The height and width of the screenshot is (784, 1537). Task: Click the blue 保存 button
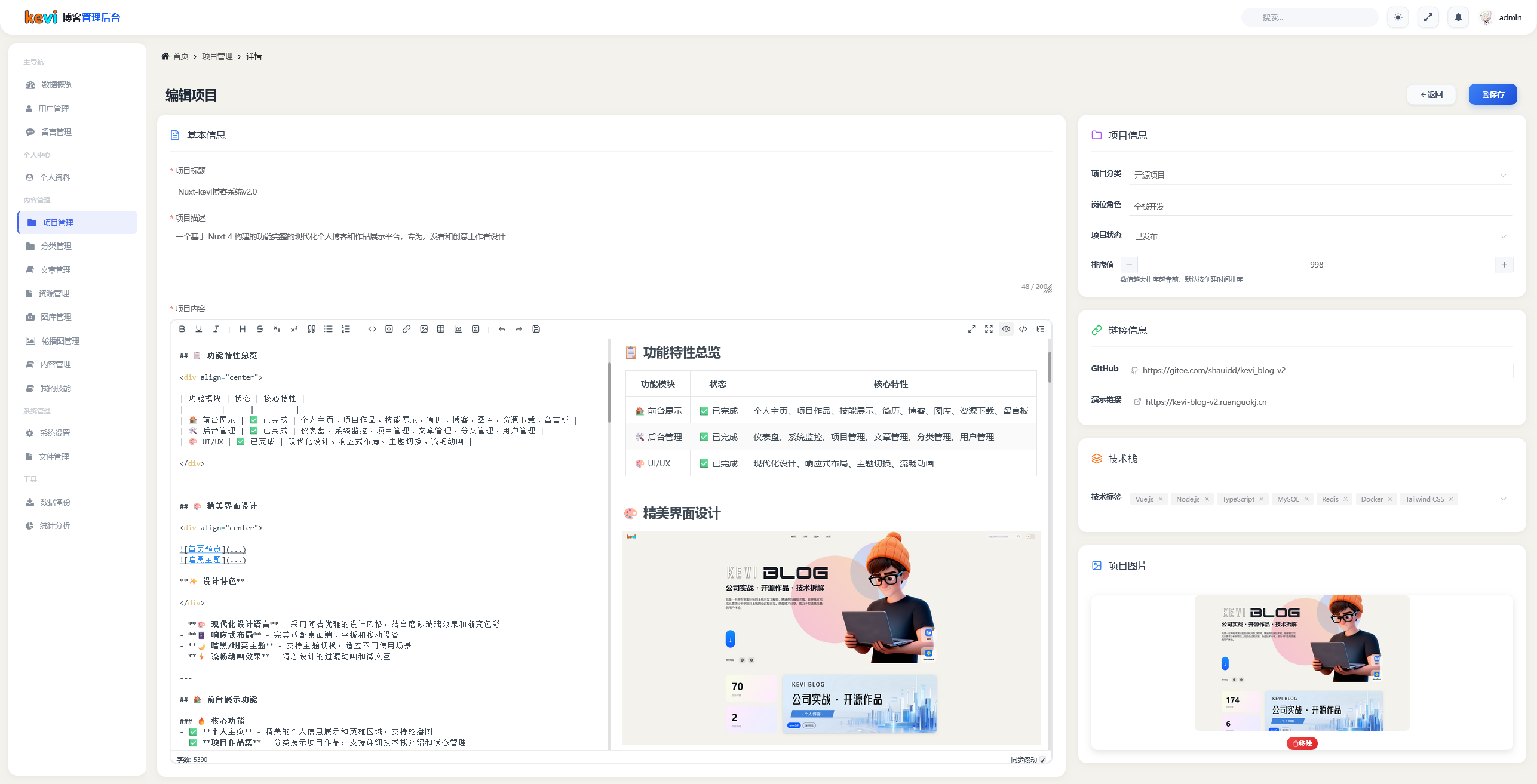pyautogui.click(x=1492, y=94)
